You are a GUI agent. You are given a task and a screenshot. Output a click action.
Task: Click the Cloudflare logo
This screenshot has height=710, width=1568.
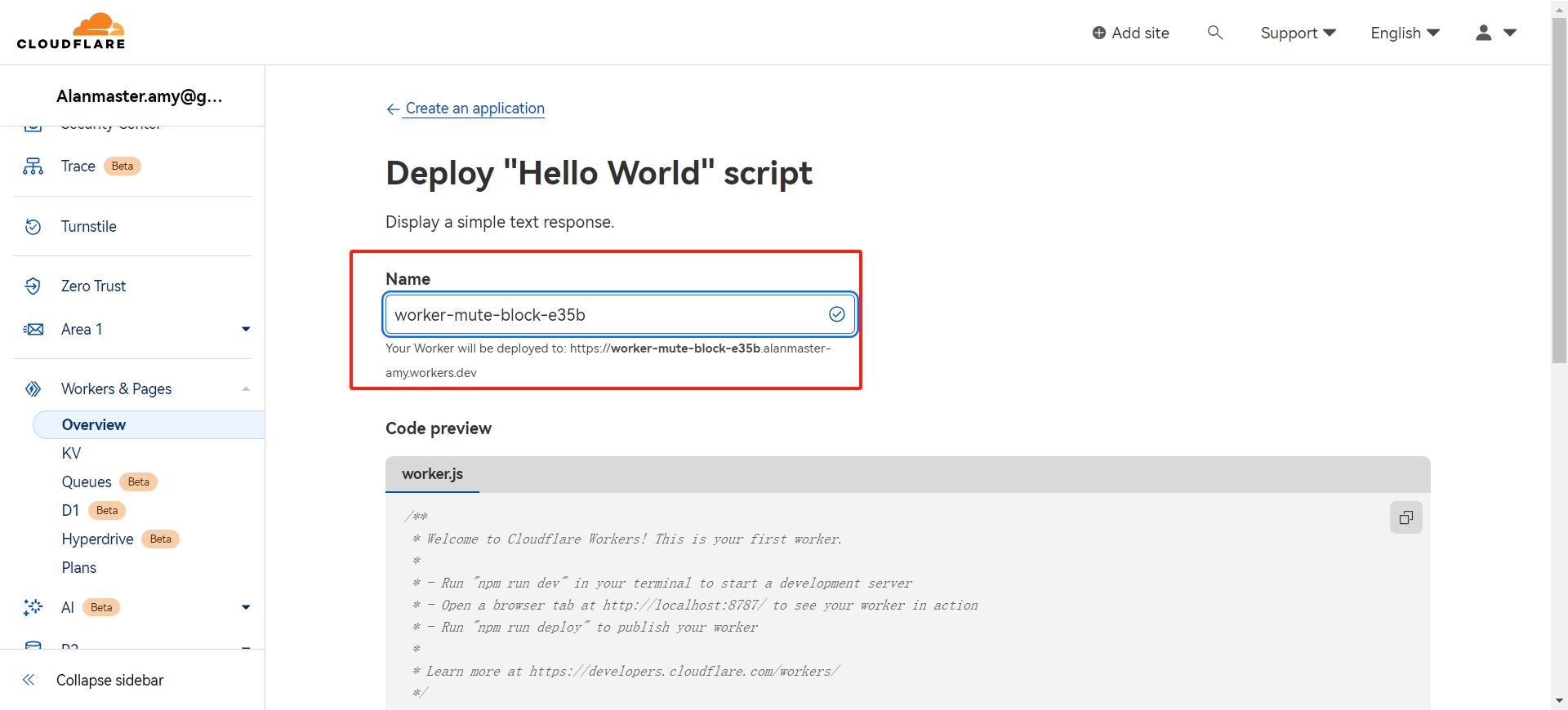coord(71,32)
